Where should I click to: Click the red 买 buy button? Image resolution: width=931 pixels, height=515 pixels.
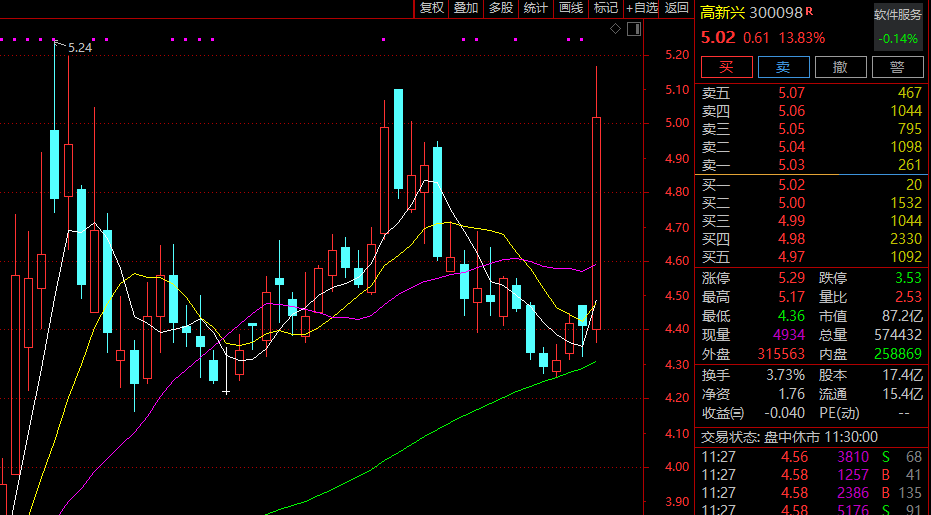coord(727,67)
